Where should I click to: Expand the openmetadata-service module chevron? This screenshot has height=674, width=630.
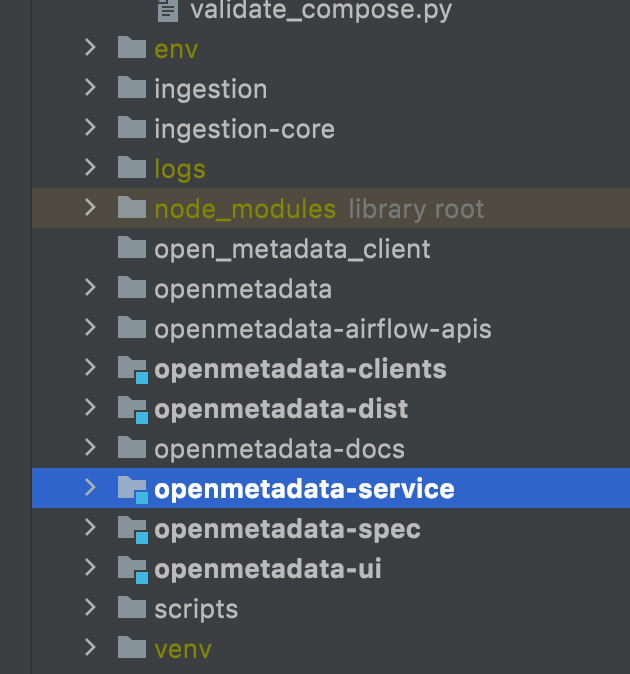(x=90, y=488)
